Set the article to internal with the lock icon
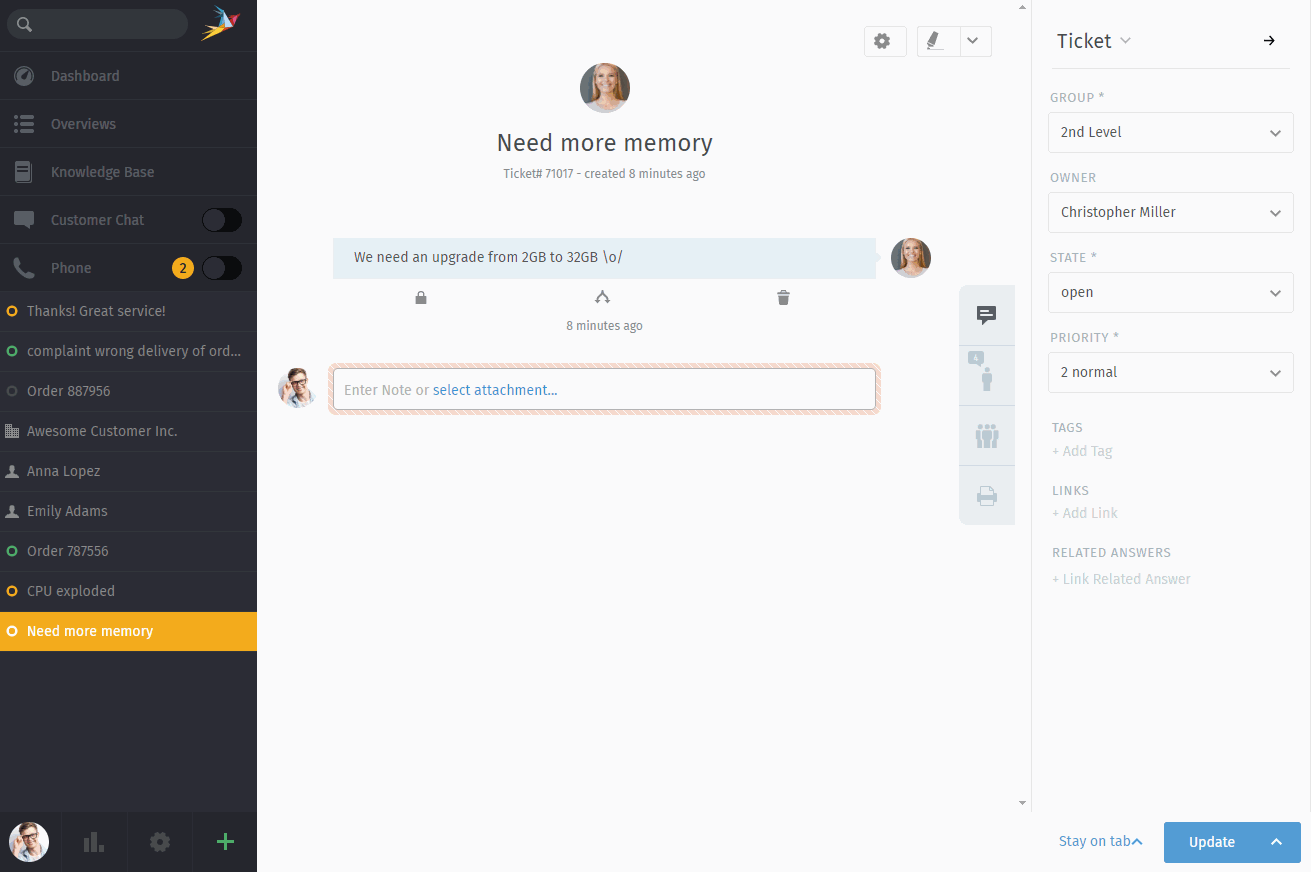The height and width of the screenshot is (872, 1311). pyautogui.click(x=420, y=297)
